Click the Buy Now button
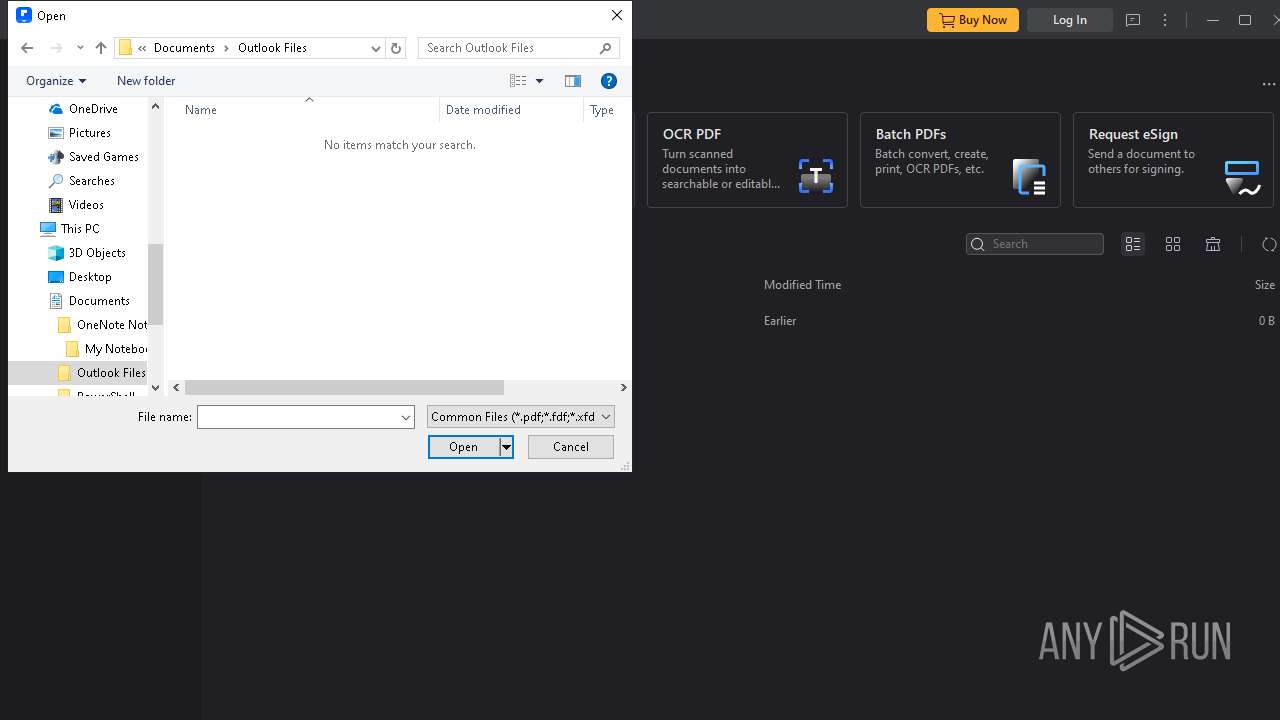Image resolution: width=1280 pixels, height=720 pixels. pyautogui.click(x=973, y=20)
